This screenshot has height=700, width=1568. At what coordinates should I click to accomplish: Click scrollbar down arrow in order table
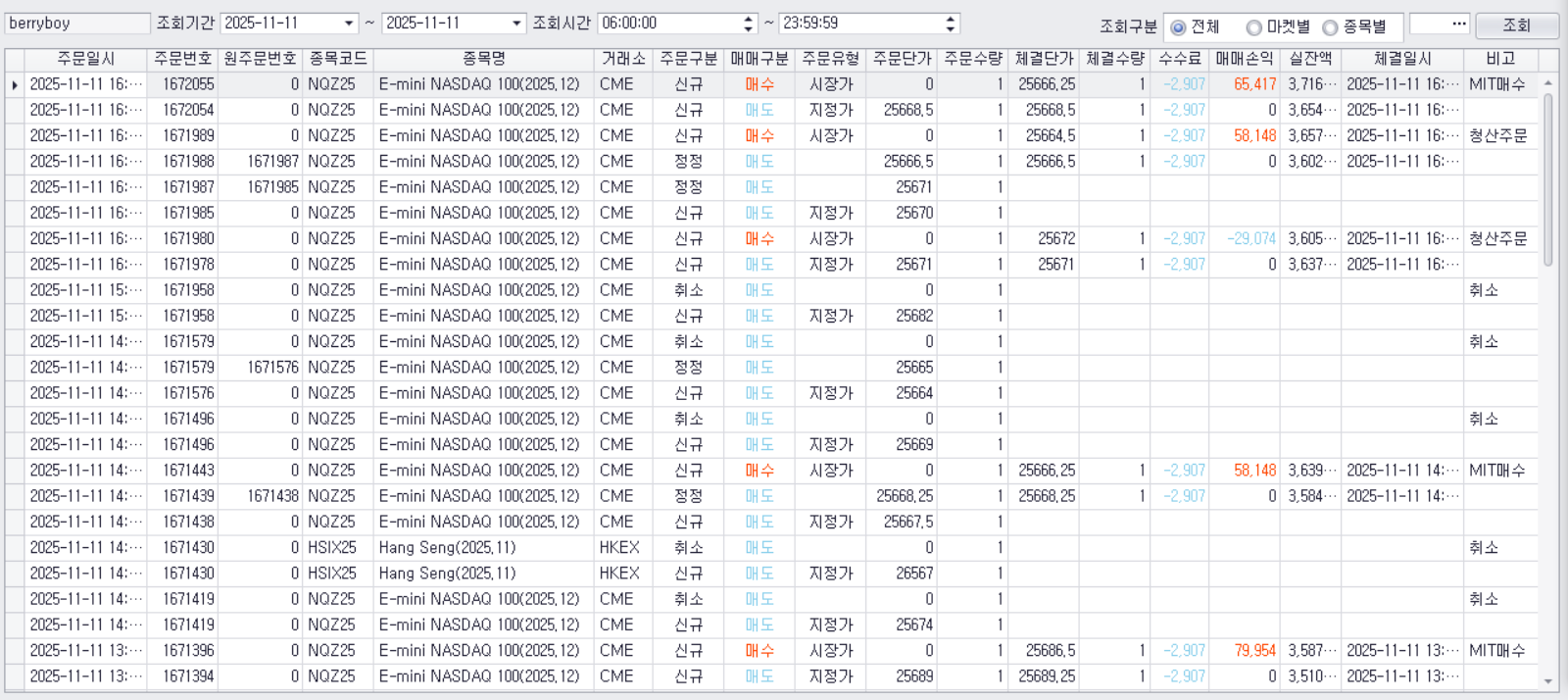[1548, 681]
